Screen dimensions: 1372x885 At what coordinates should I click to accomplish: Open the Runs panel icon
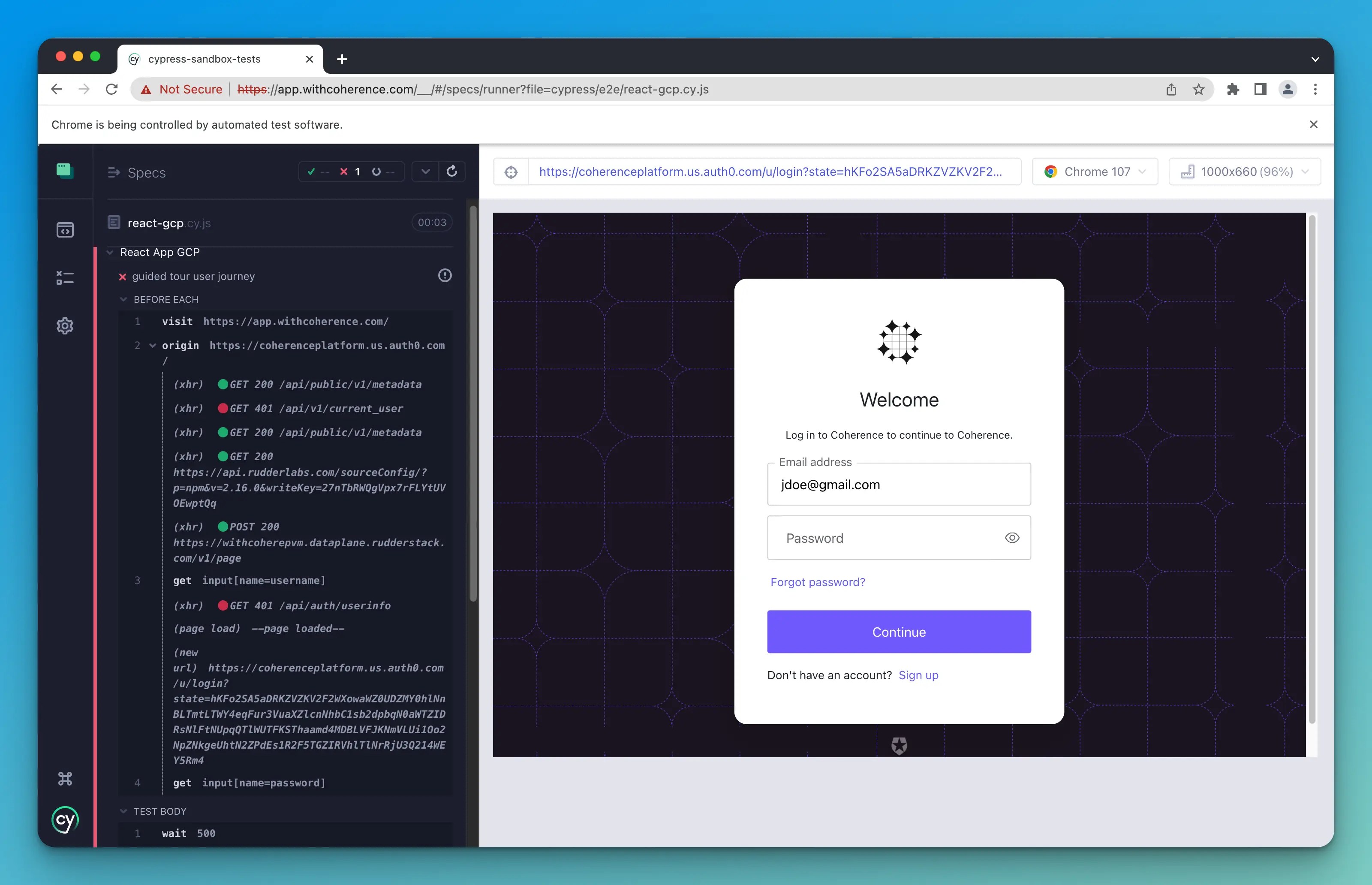65,278
